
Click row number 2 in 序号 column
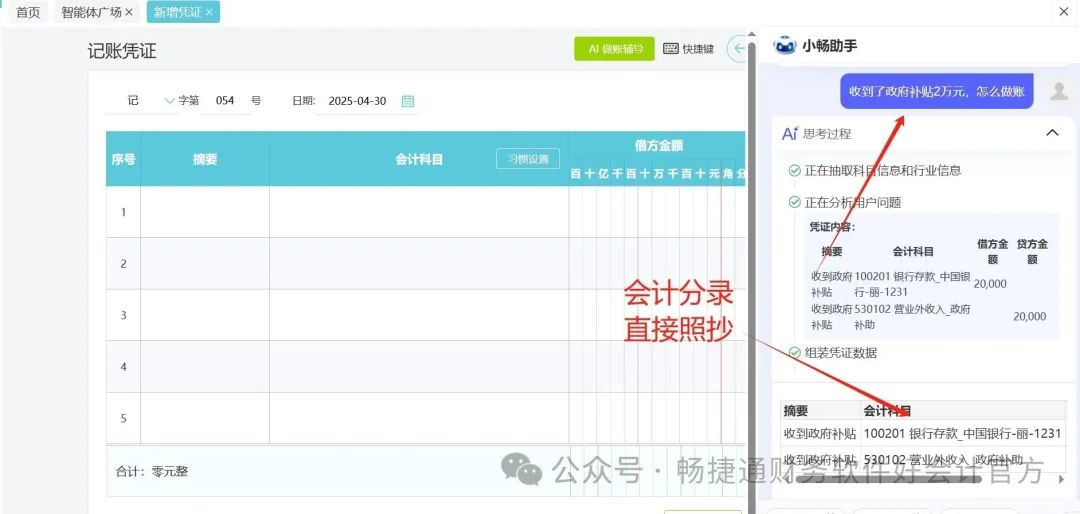(123, 263)
